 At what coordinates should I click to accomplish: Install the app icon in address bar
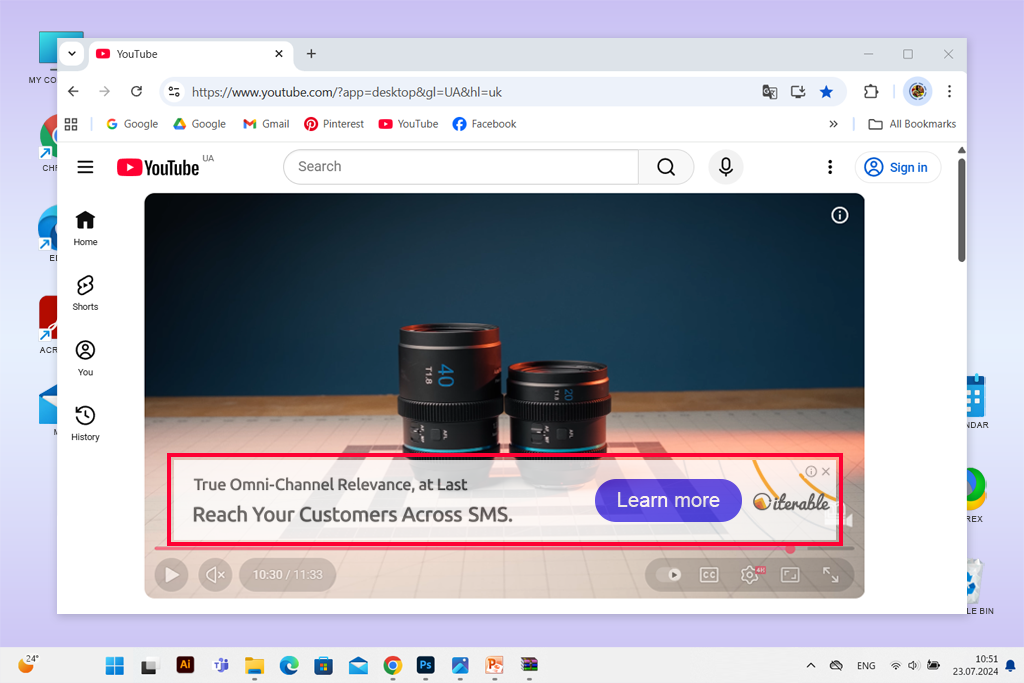[798, 92]
